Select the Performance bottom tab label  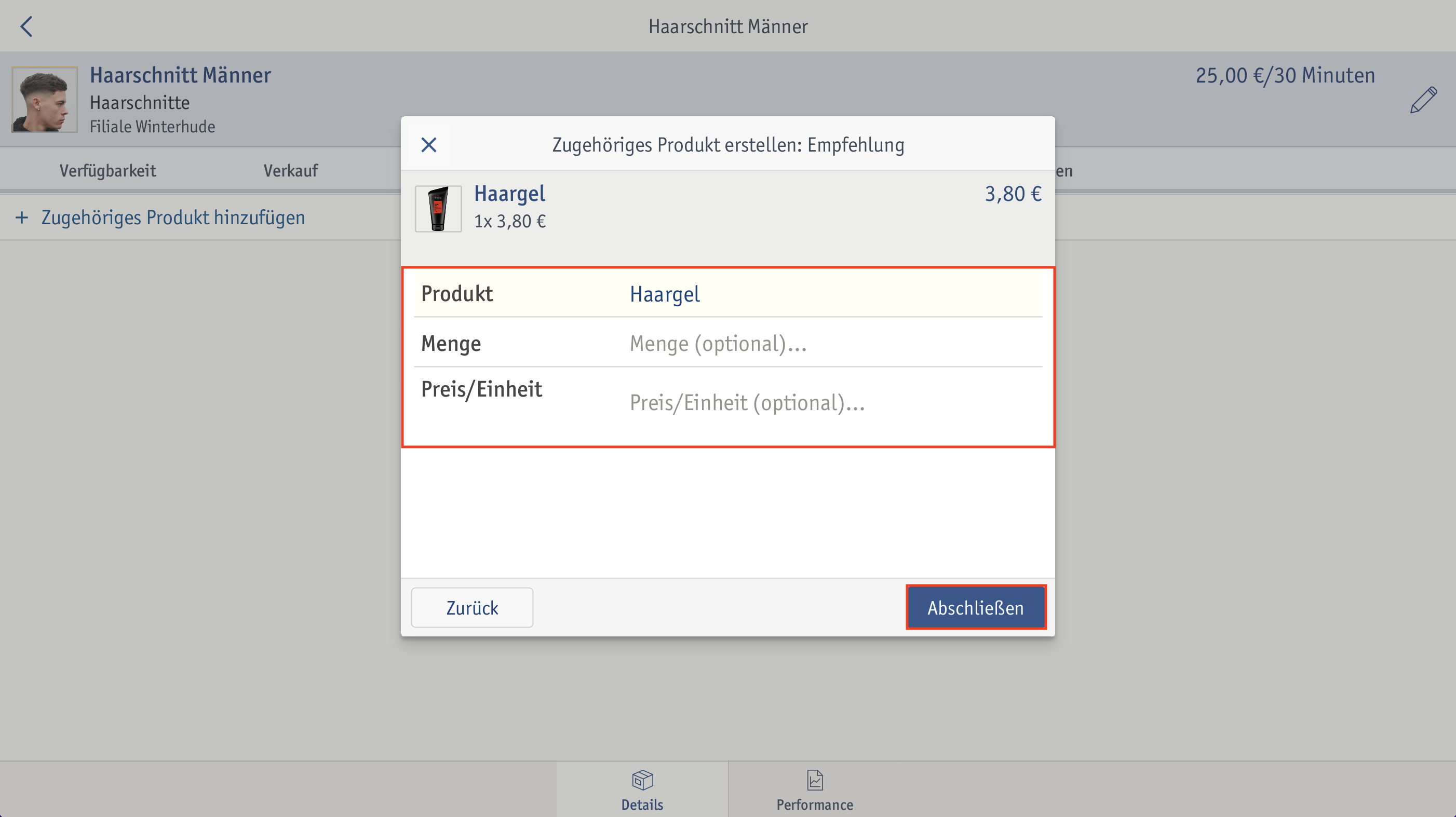[815, 805]
